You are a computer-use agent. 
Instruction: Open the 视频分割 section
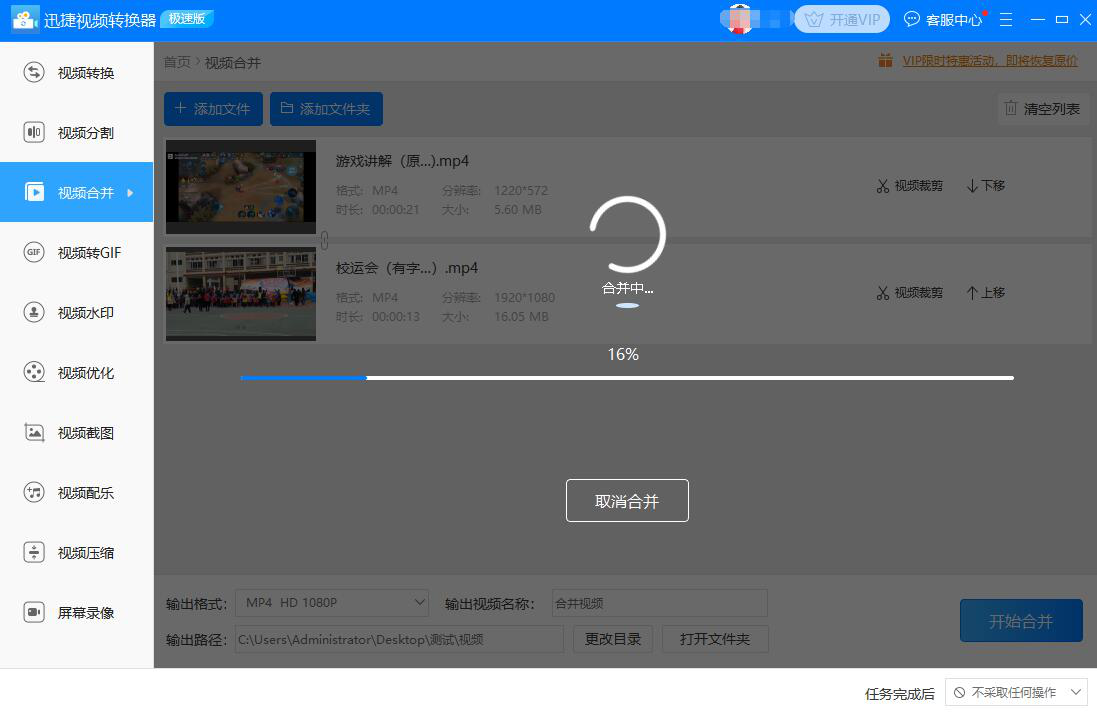coord(76,132)
